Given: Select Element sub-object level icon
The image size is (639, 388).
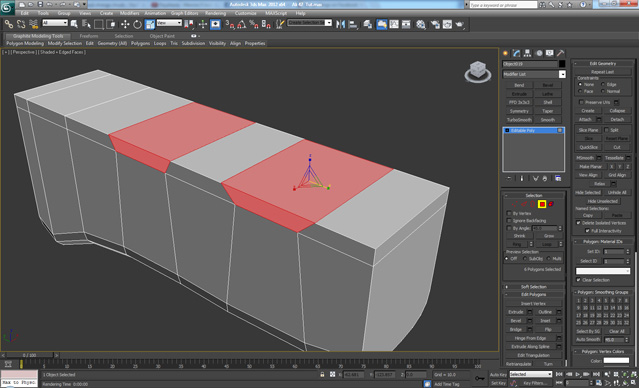Looking at the screenshot, I should 551,204.
